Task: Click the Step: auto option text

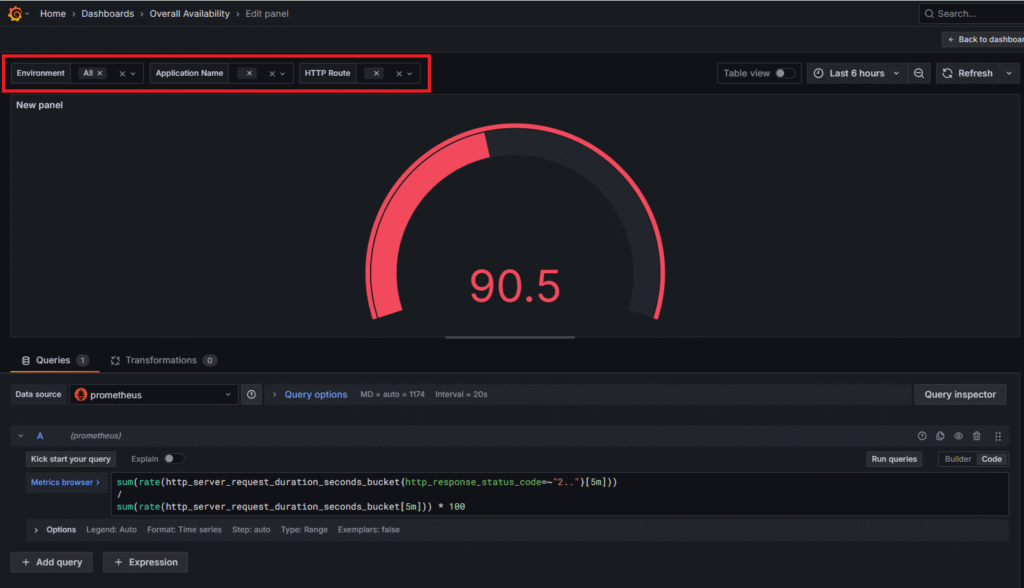Action: point(251,530)
